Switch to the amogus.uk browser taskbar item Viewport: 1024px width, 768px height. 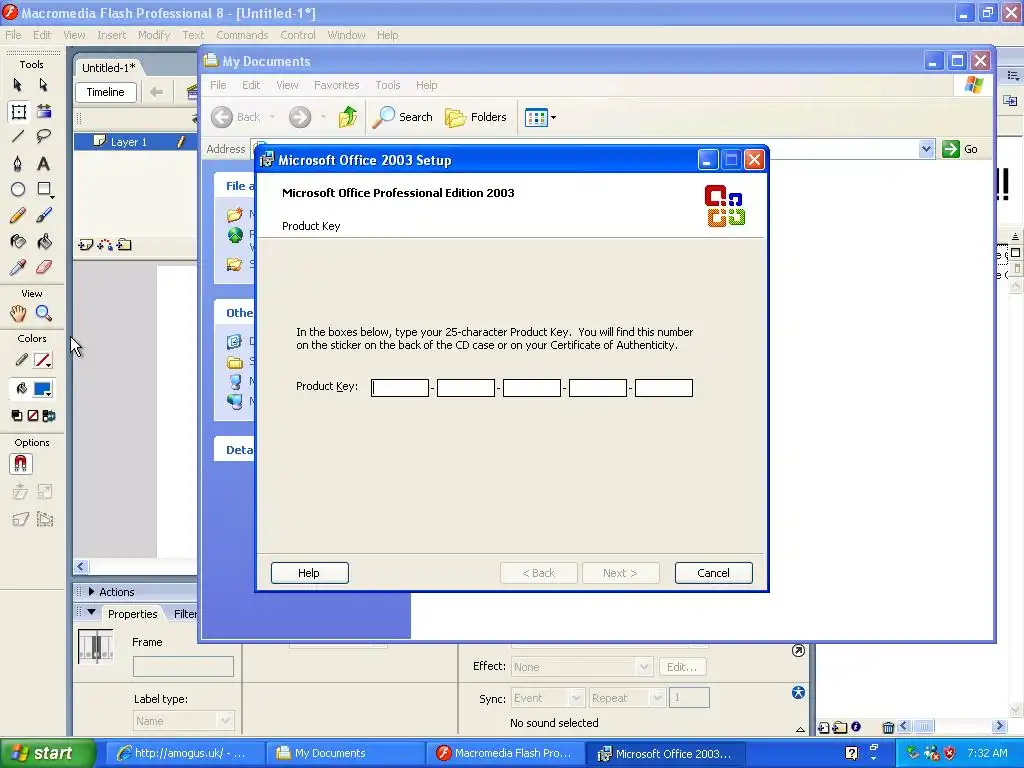[183, 753]
